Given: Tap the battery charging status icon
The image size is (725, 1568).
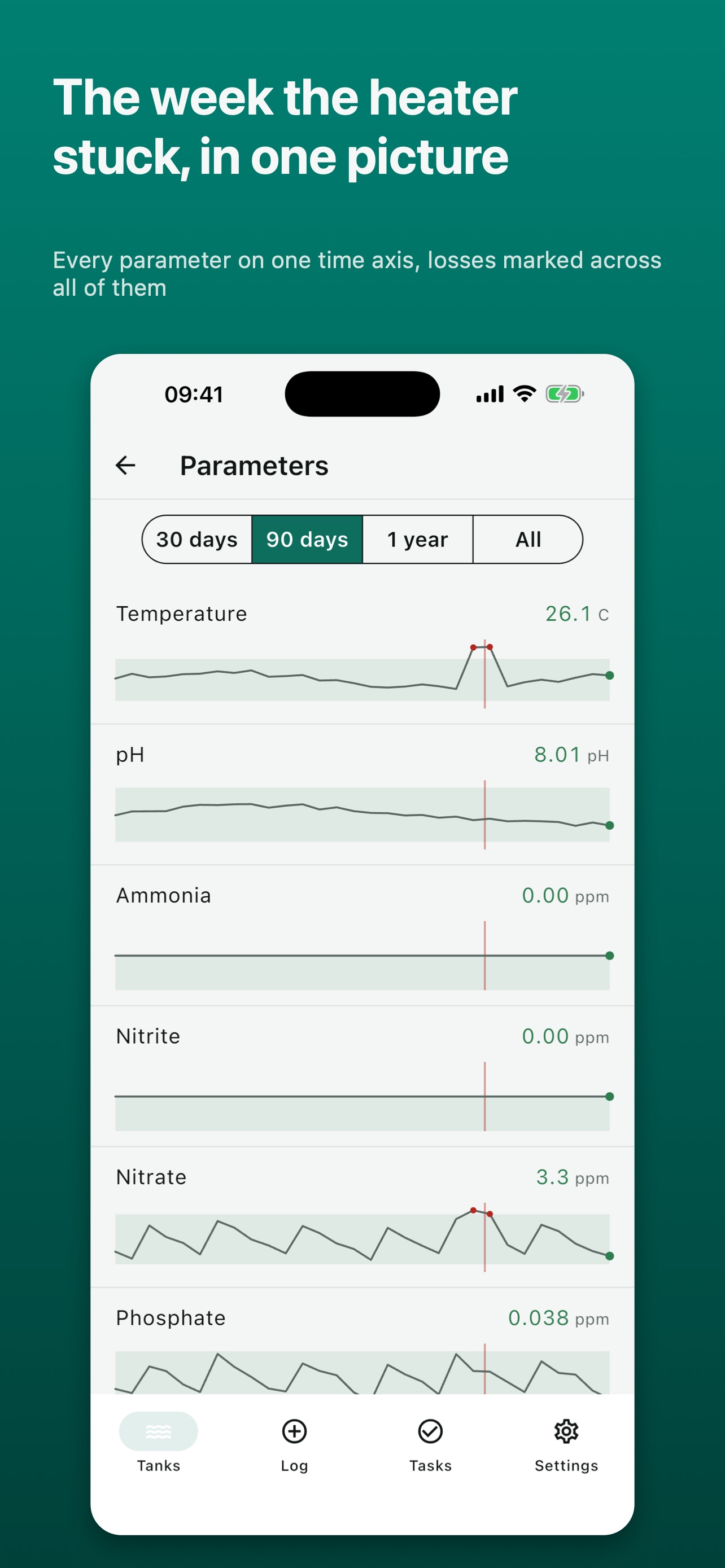Looking at the screenshot, I should point(565,394).
